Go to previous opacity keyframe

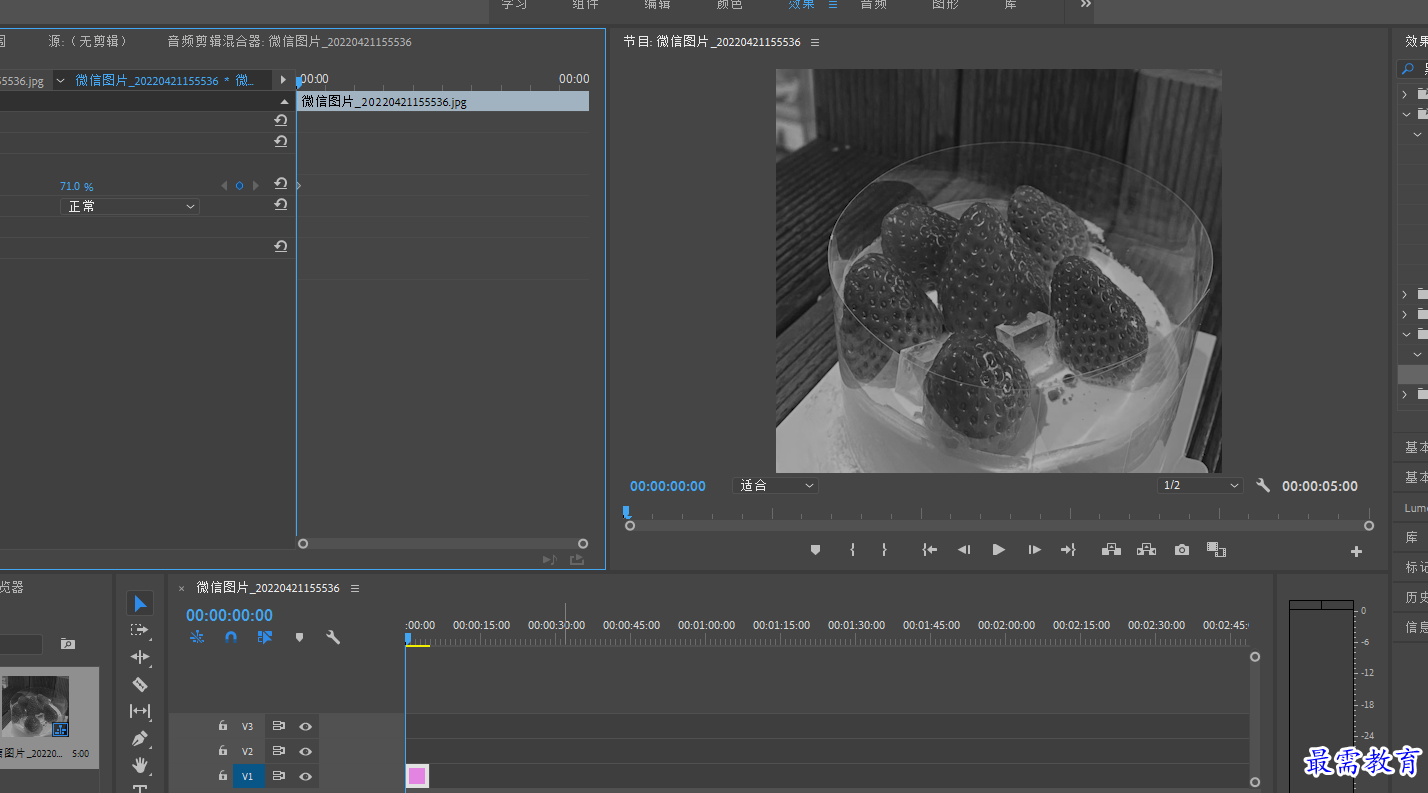pyautogui.click(x=223, y=186)
